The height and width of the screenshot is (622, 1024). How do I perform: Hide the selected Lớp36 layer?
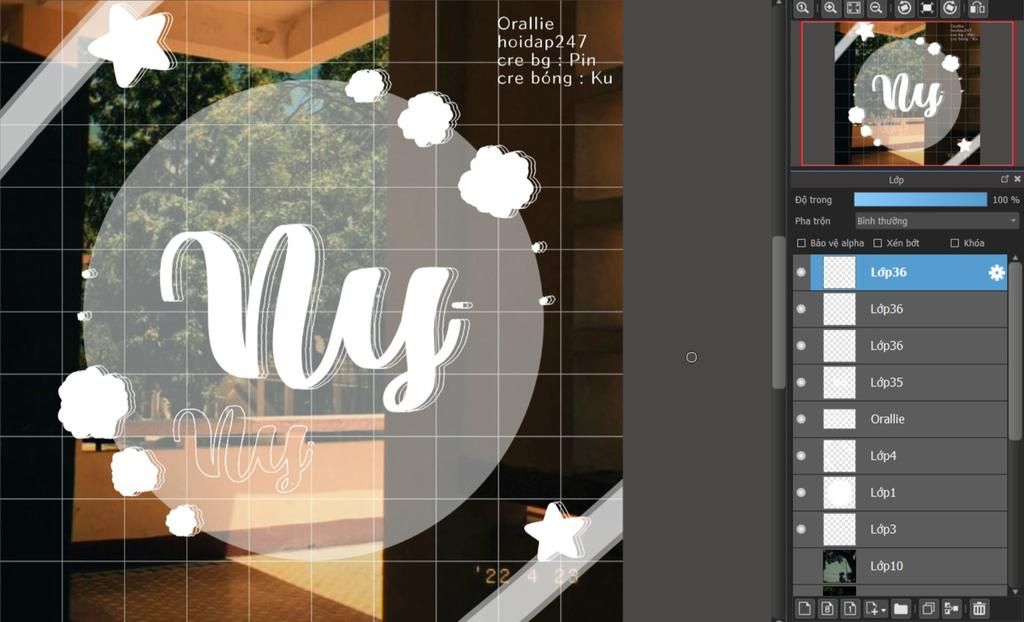coord(801,272)
